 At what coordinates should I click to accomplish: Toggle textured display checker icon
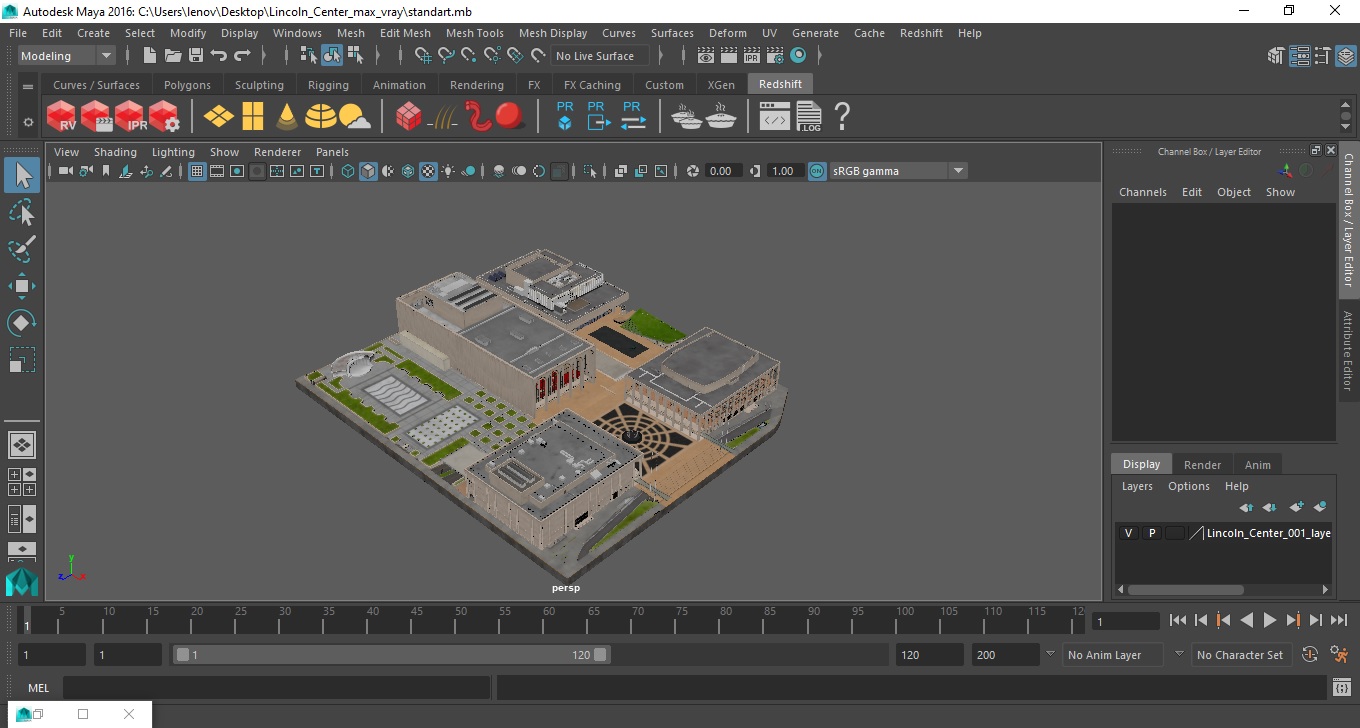428,171
